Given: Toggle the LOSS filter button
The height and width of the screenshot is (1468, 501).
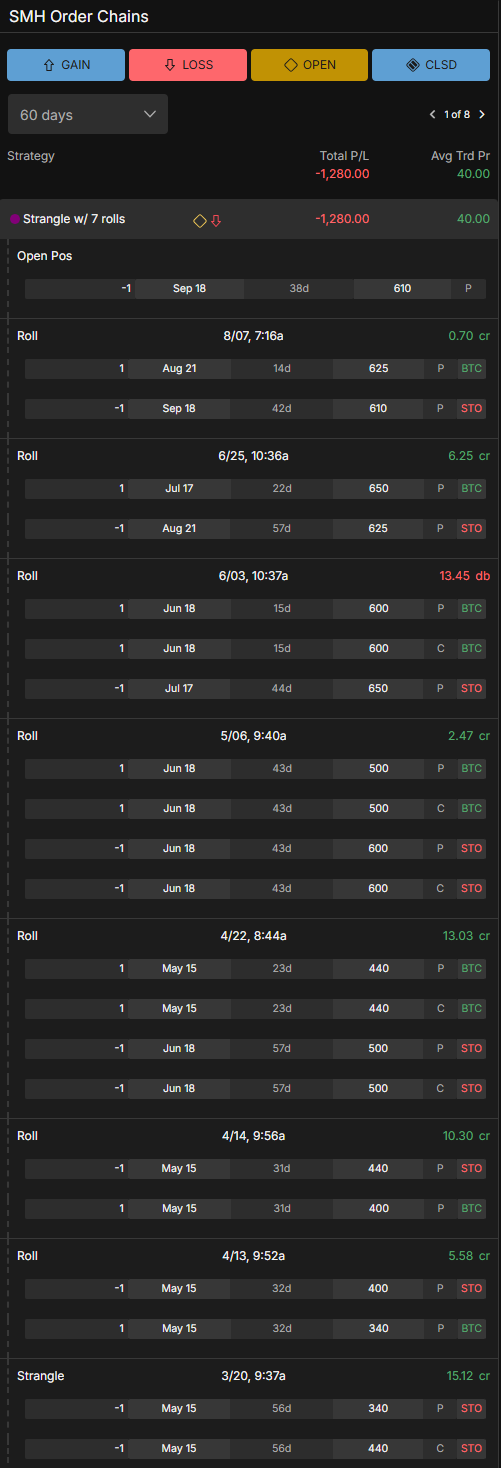Looking at the screenshot, I should (x=188, y=65).
